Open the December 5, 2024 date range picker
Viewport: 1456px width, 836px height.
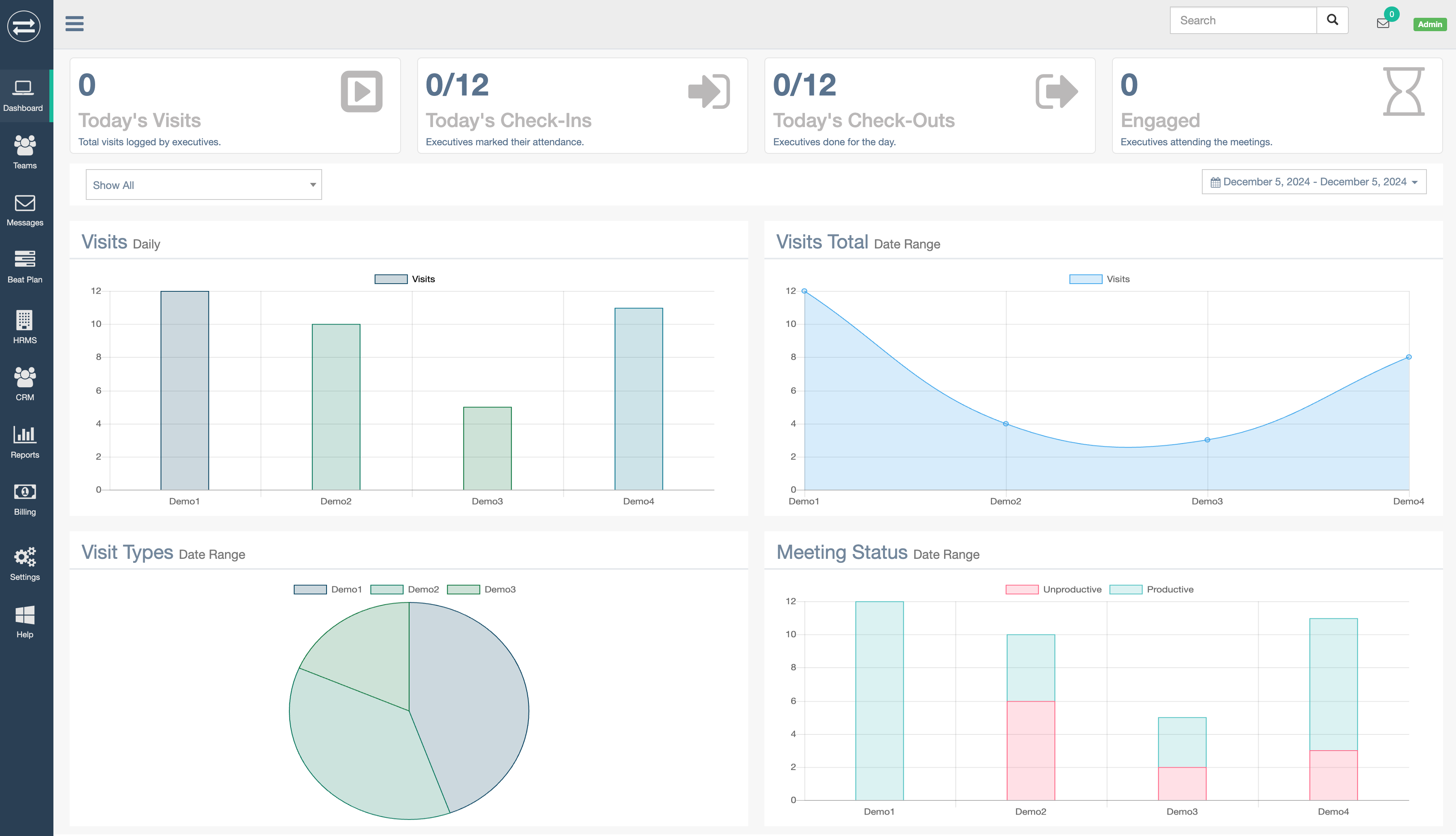pyautogui.click(x=1314, y=182)
